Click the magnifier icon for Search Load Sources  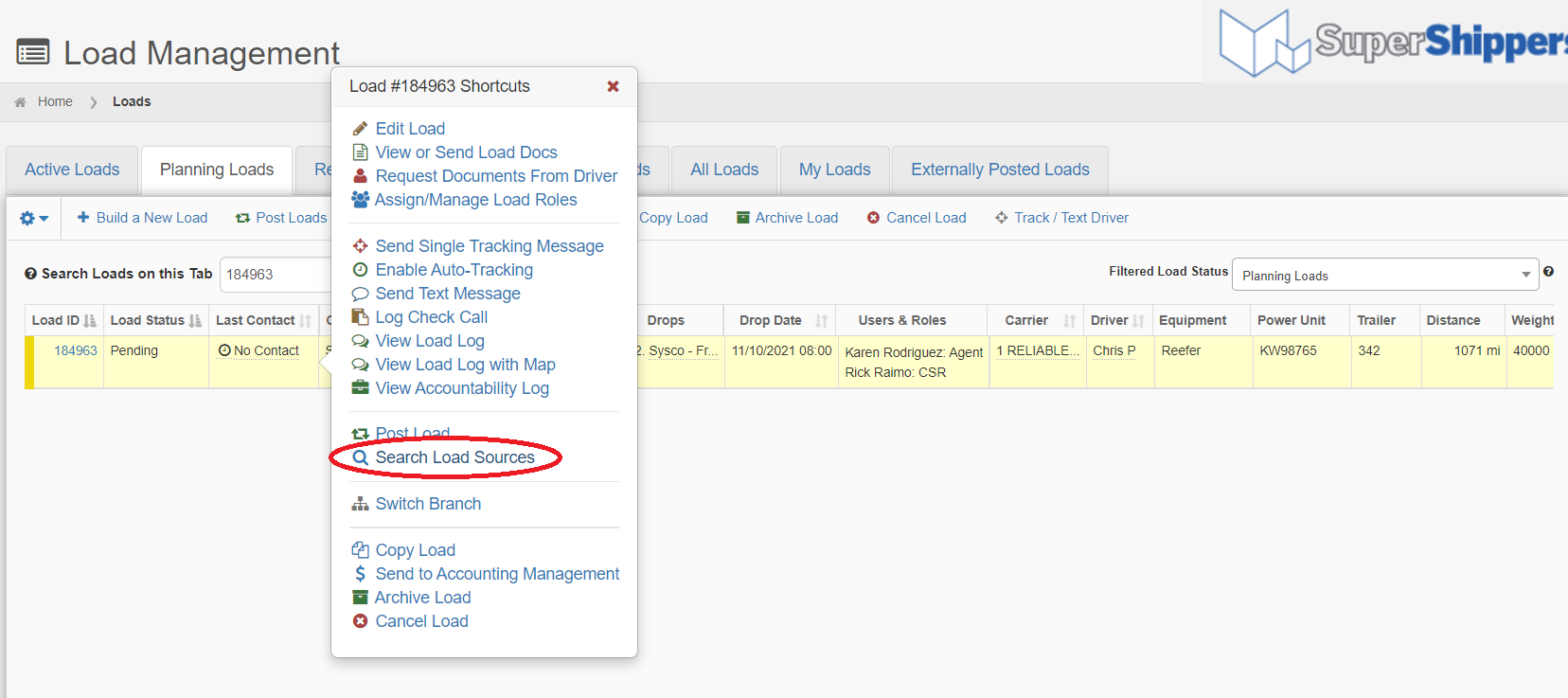[360, 457]
